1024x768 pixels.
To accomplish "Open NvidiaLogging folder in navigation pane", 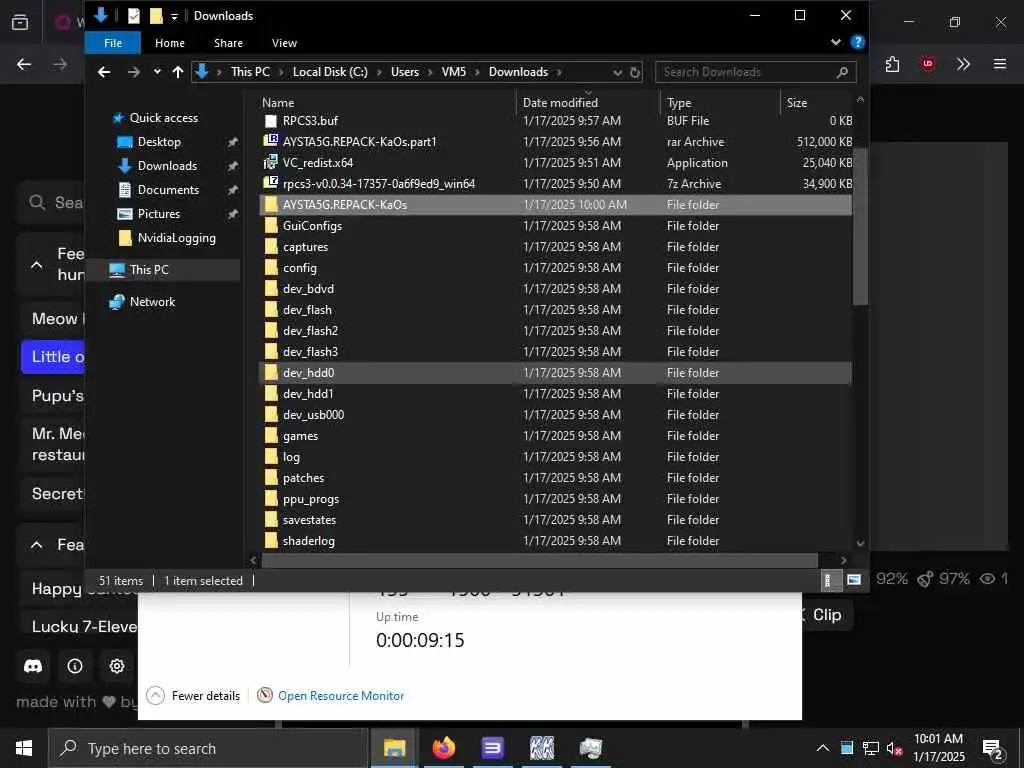I will pos(176,238).
